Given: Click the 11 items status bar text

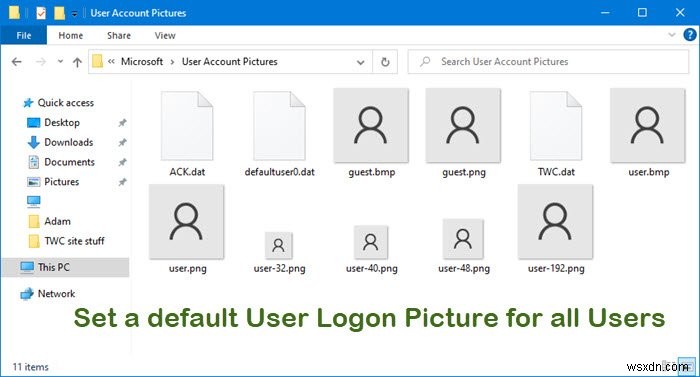Looking at the screenshot, I should (x=30, y=367).
